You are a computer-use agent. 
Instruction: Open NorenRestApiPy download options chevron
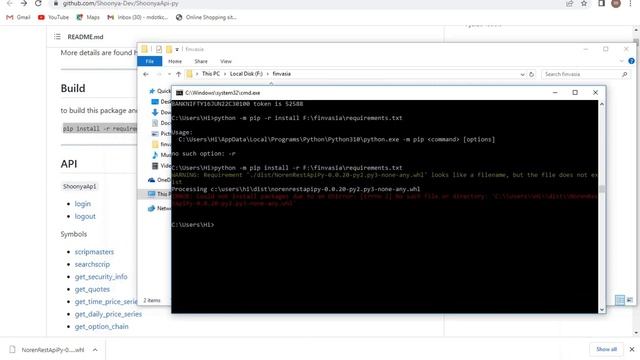95,350
